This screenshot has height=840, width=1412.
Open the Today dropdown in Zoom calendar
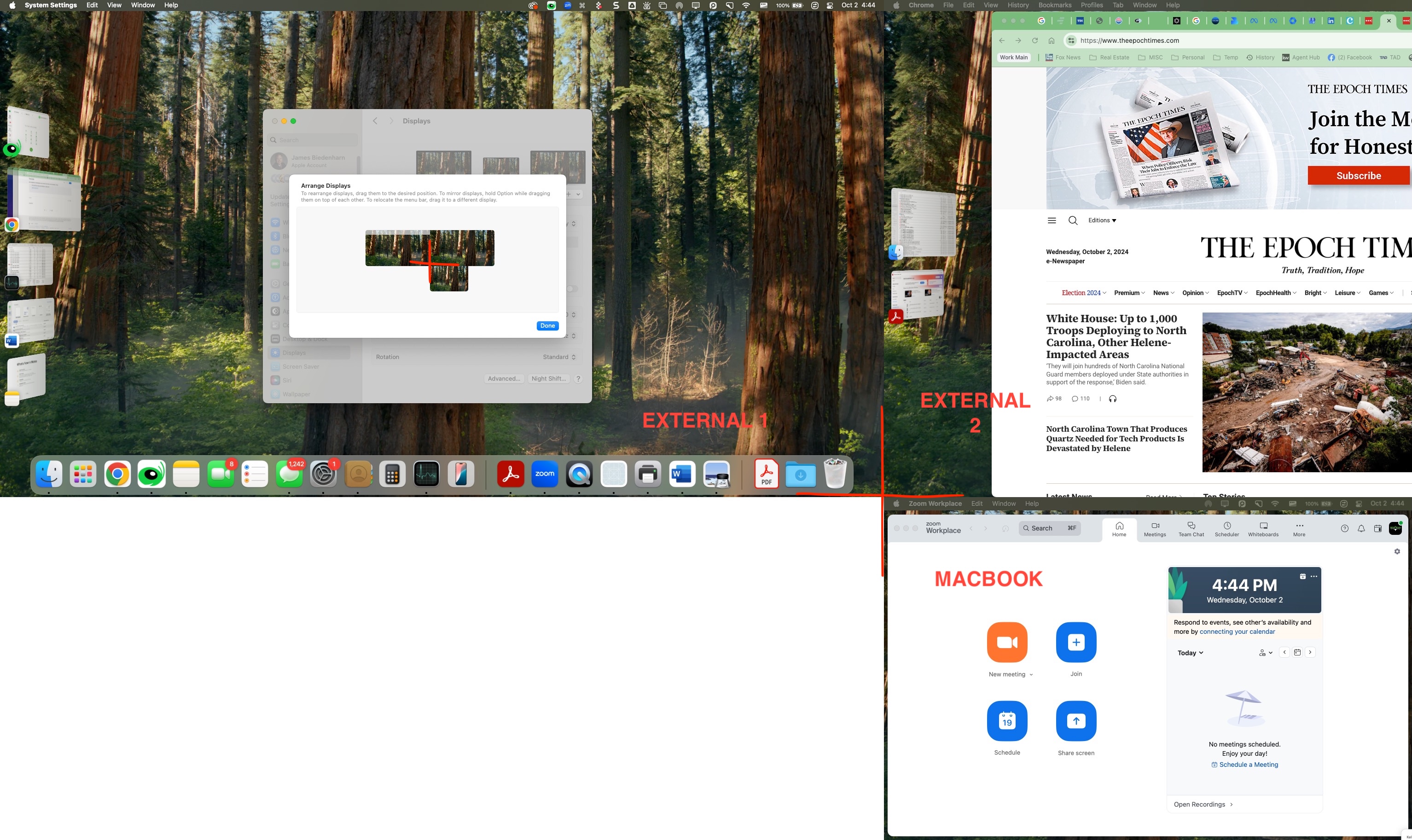point(1190,653)
